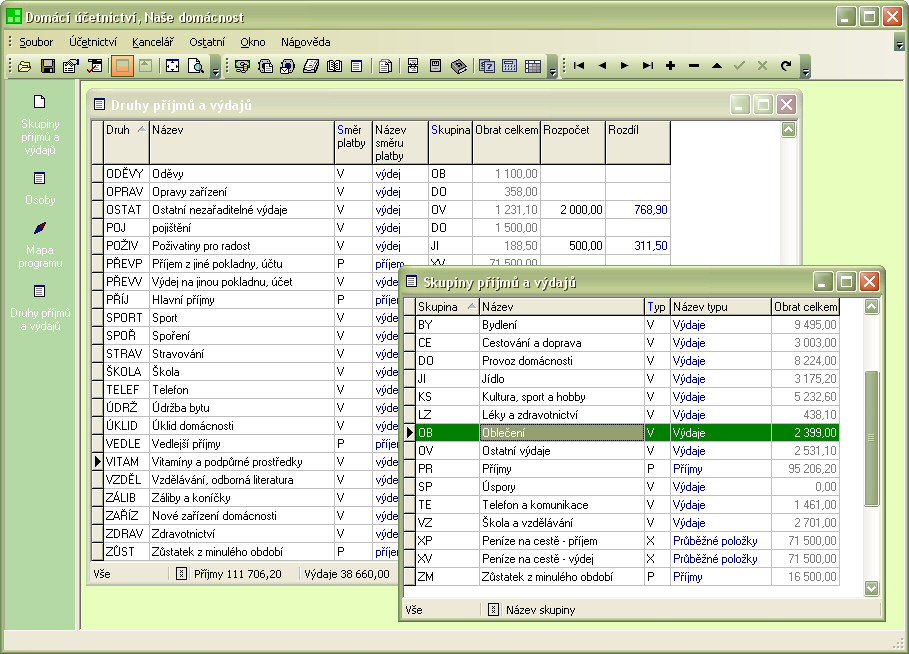Jump to last record navigation icon
909x654 pixels.
tap(648, 66)
